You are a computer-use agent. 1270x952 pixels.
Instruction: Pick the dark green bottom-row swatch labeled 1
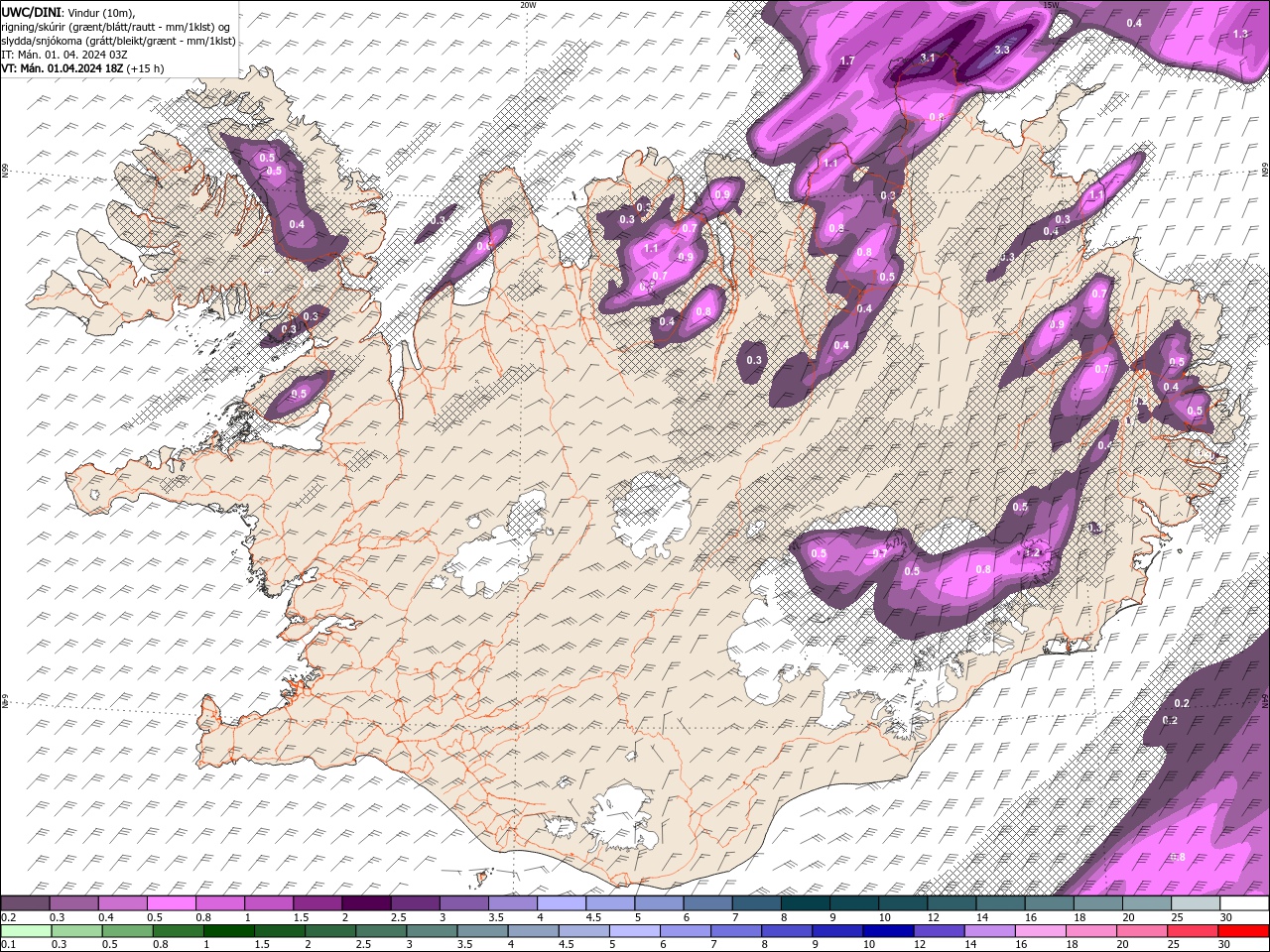click(228, 931)
